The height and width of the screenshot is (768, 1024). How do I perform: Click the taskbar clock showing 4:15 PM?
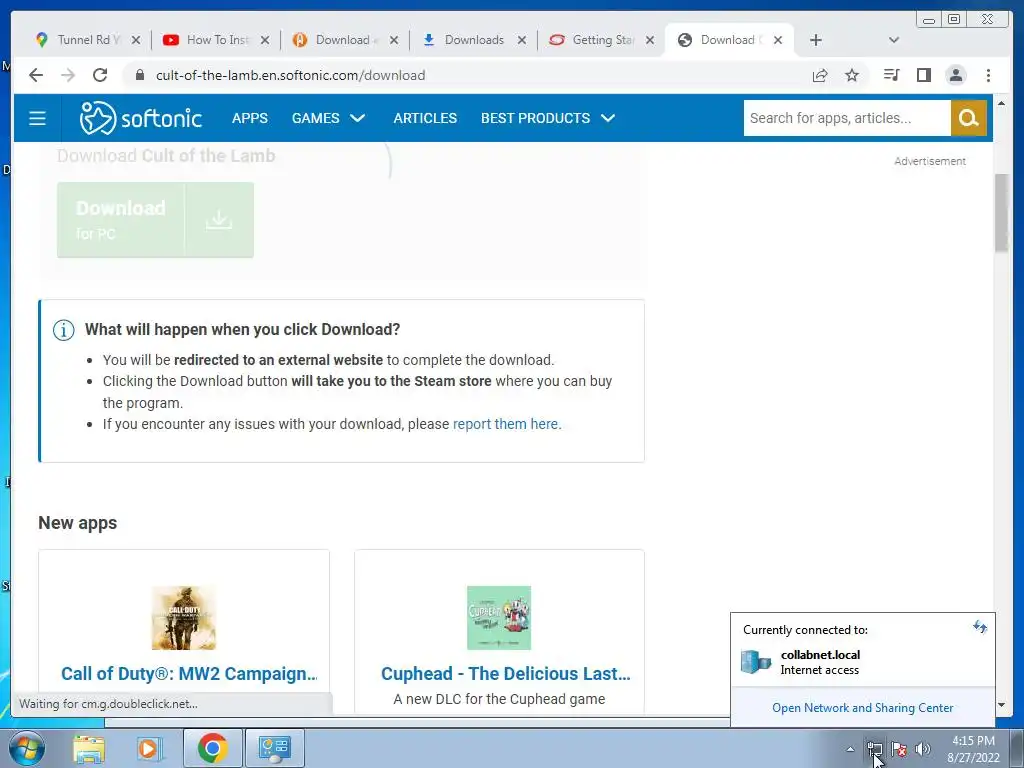pyautogui.click(x=973, y=749)
